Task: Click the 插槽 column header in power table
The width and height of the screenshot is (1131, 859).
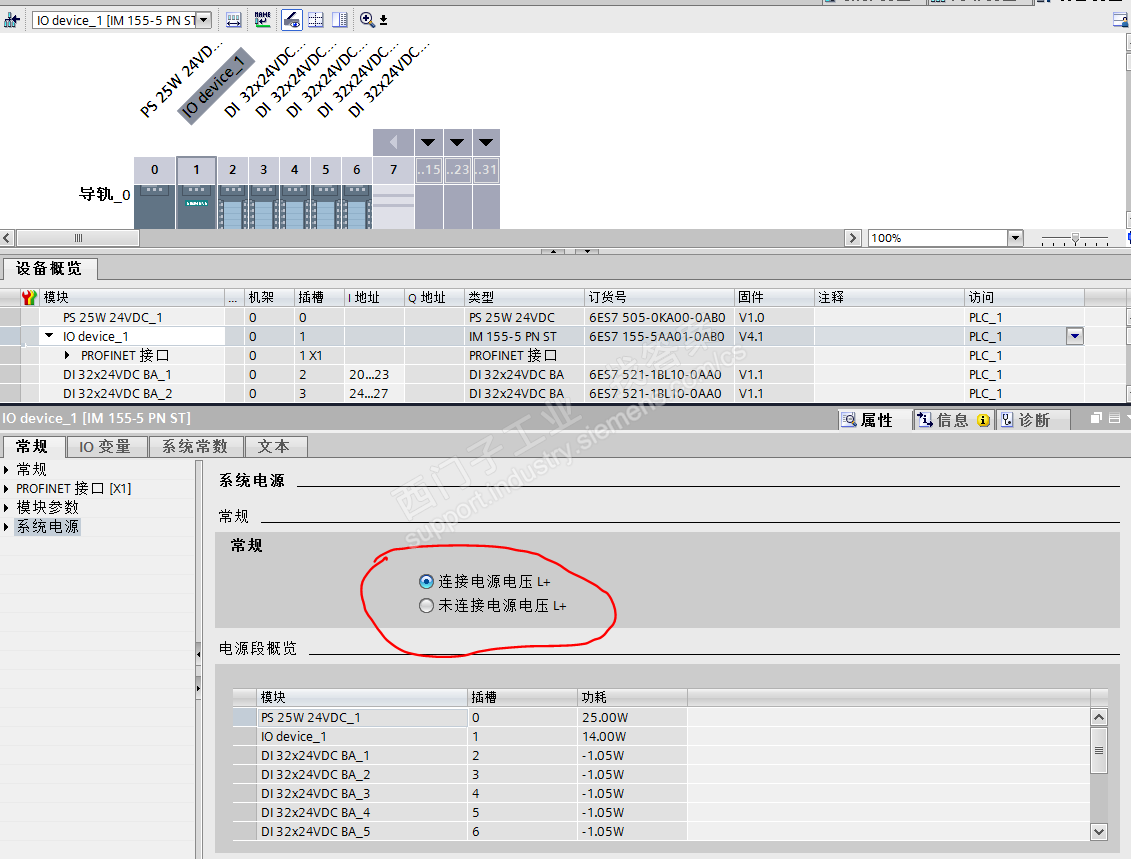Action: click(522, 697)
